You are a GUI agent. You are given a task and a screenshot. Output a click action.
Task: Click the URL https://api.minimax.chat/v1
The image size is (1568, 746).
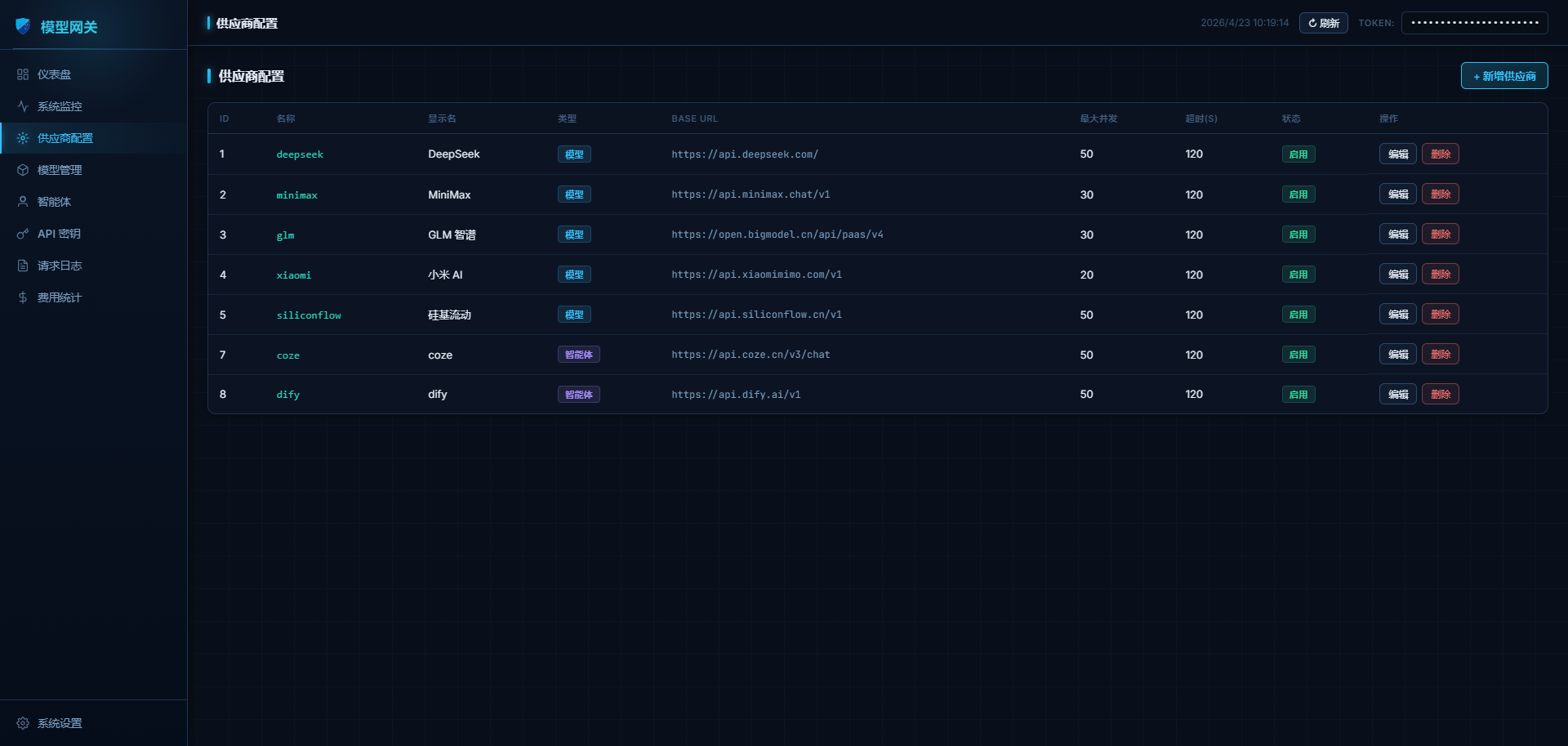(751, 194)
